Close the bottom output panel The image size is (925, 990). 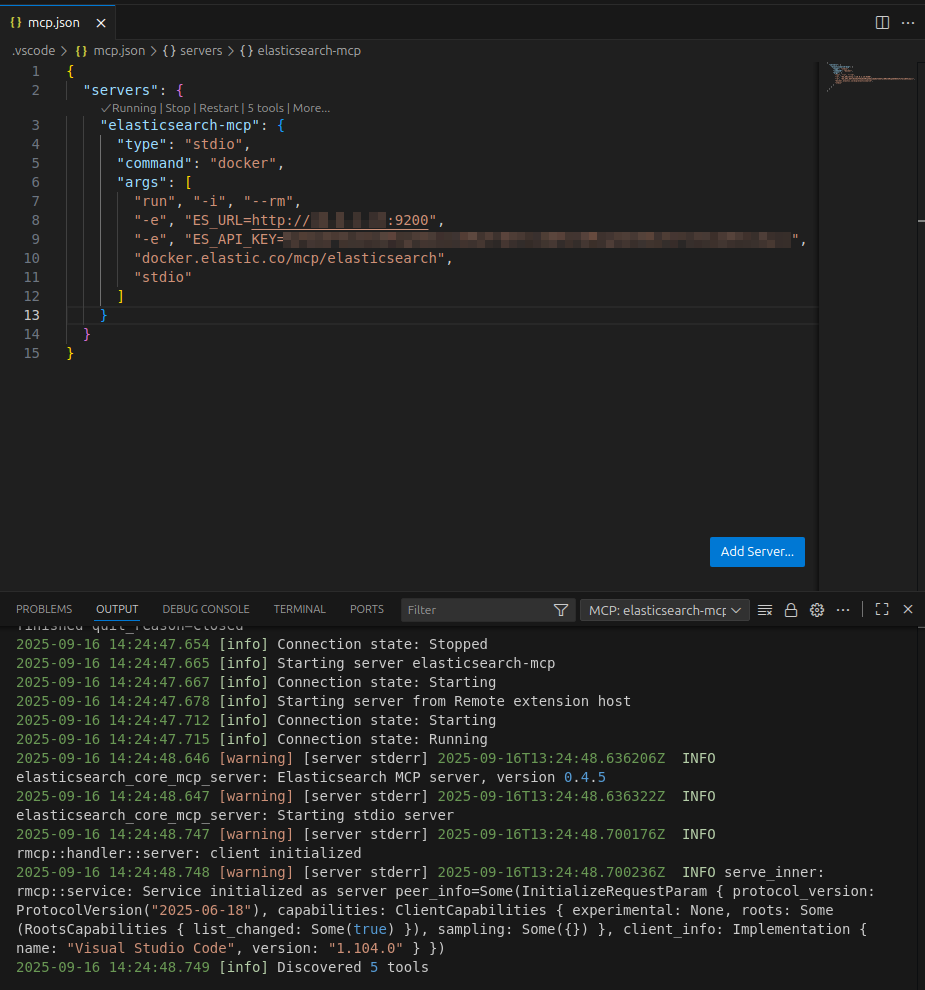coord(908,609)
